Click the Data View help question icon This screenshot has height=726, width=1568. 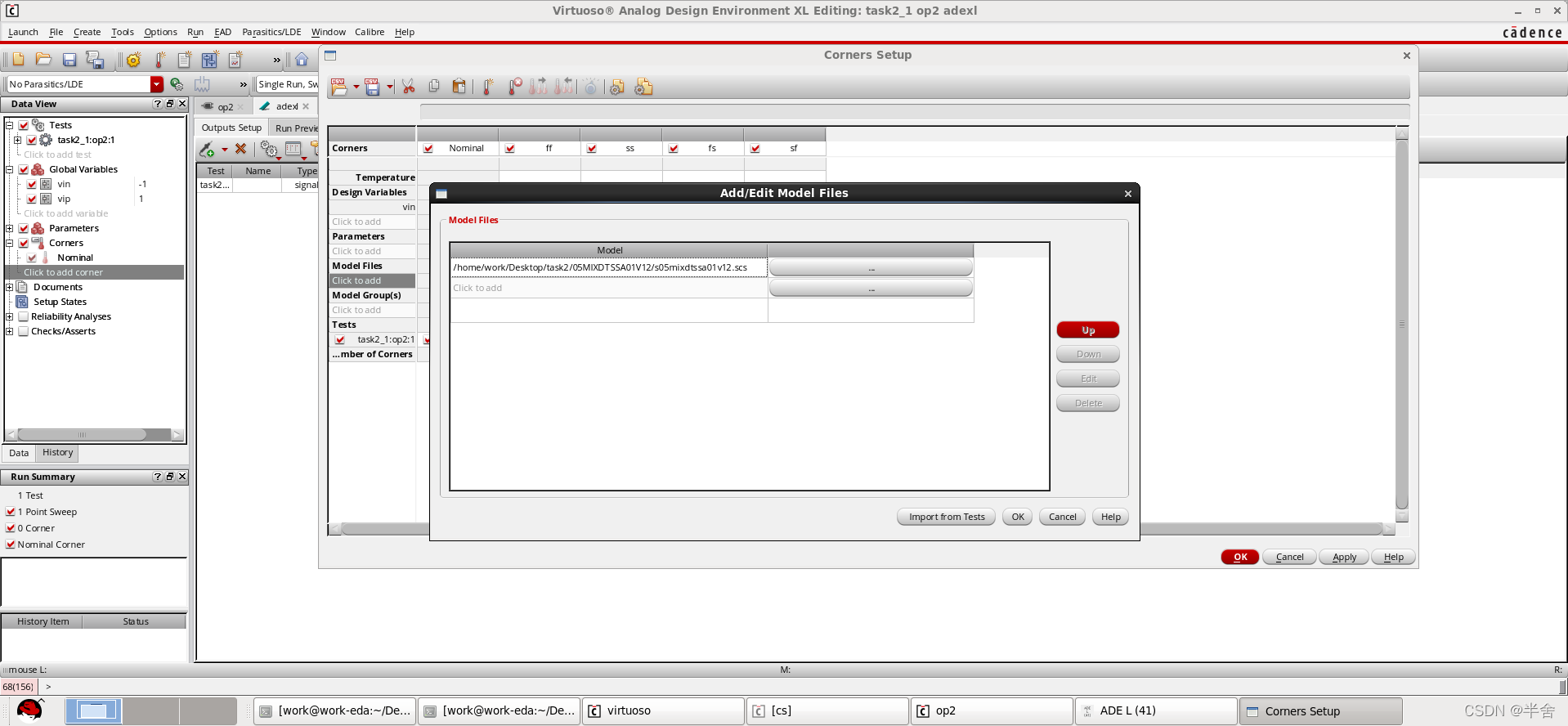157,104
